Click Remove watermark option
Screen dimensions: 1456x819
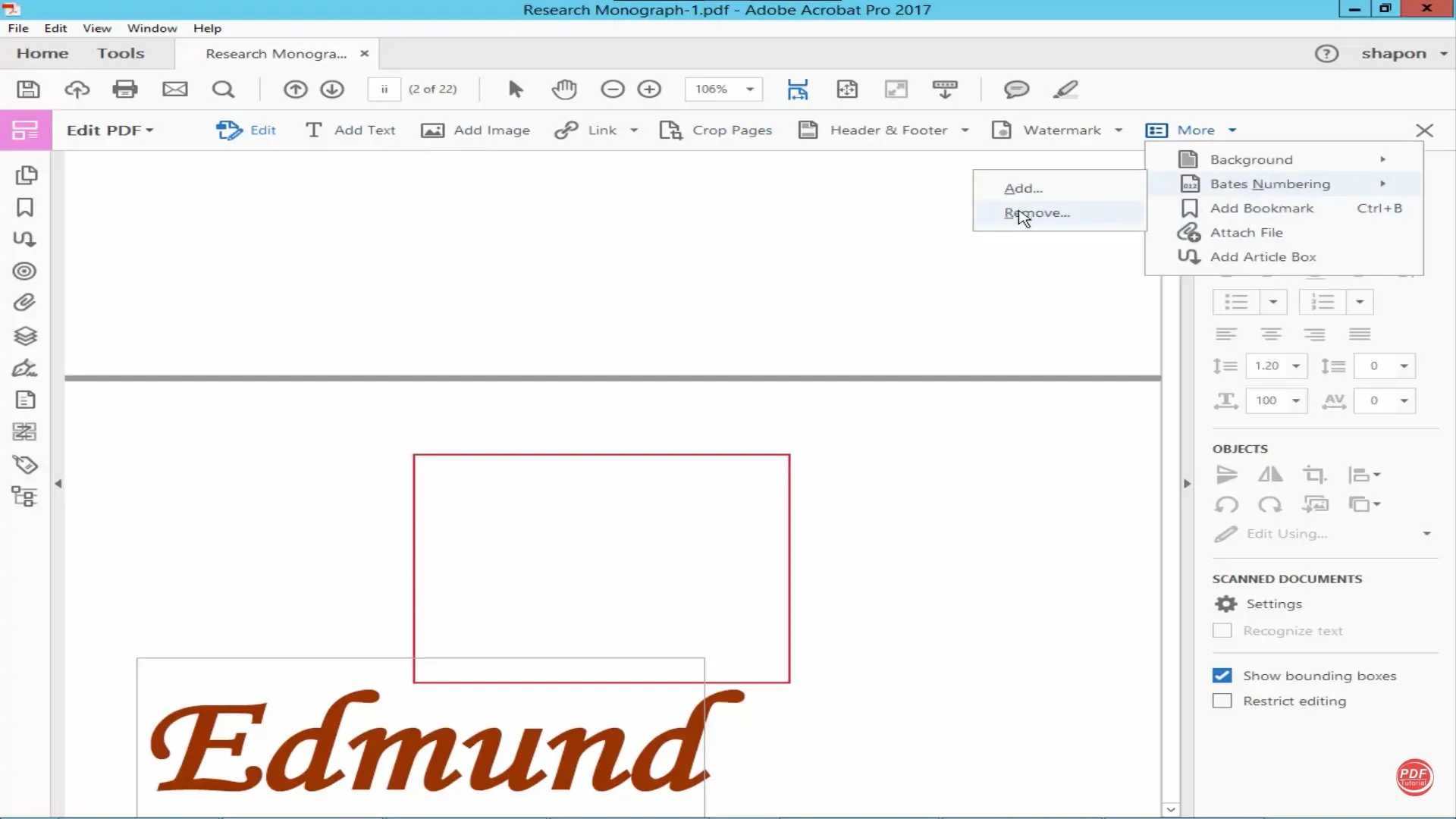coord(1037,212)
